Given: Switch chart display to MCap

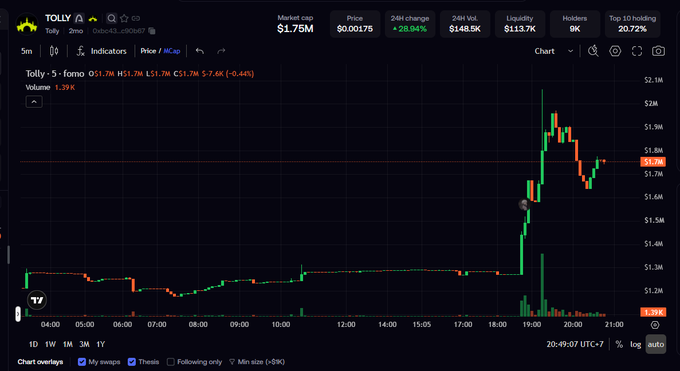Looking at the screenshot, I should click(172, 51).
